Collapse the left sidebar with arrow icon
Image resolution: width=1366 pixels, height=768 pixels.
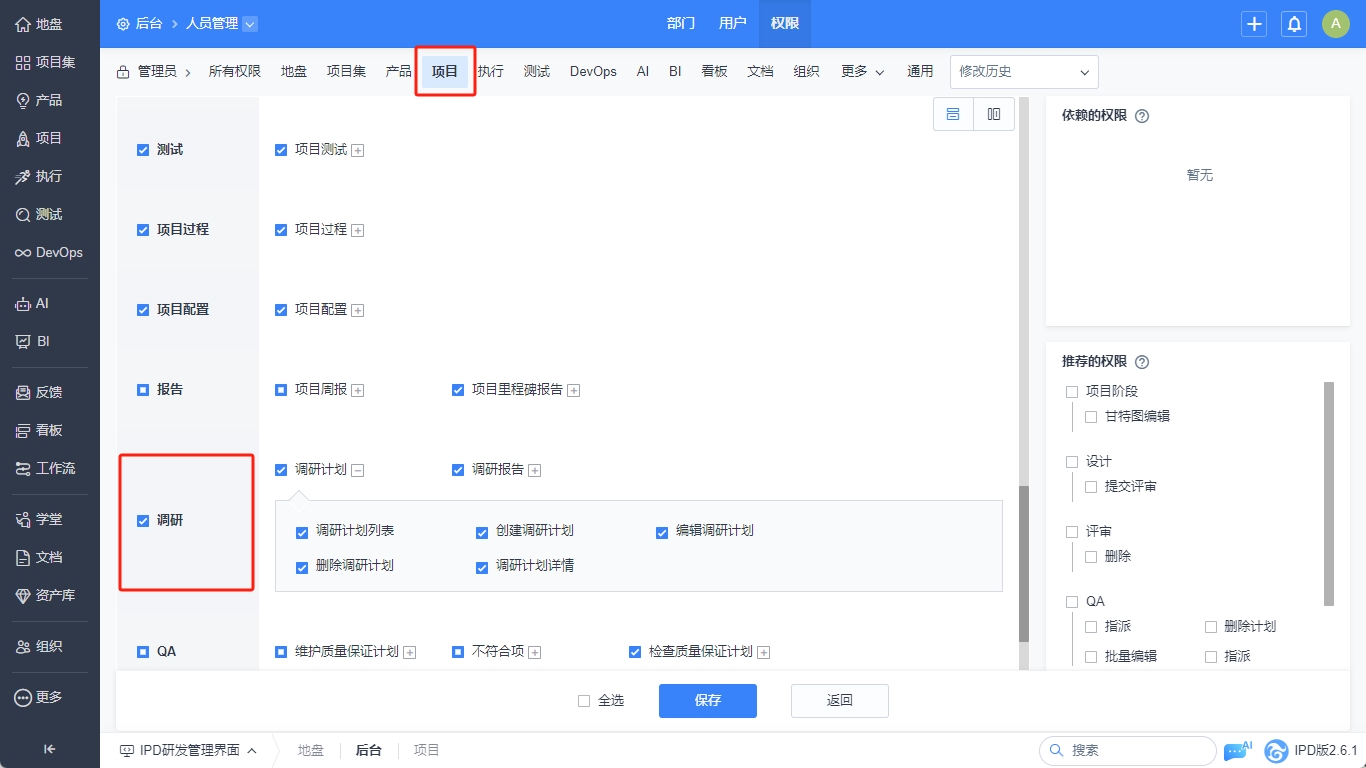click(x=49, y=750)
